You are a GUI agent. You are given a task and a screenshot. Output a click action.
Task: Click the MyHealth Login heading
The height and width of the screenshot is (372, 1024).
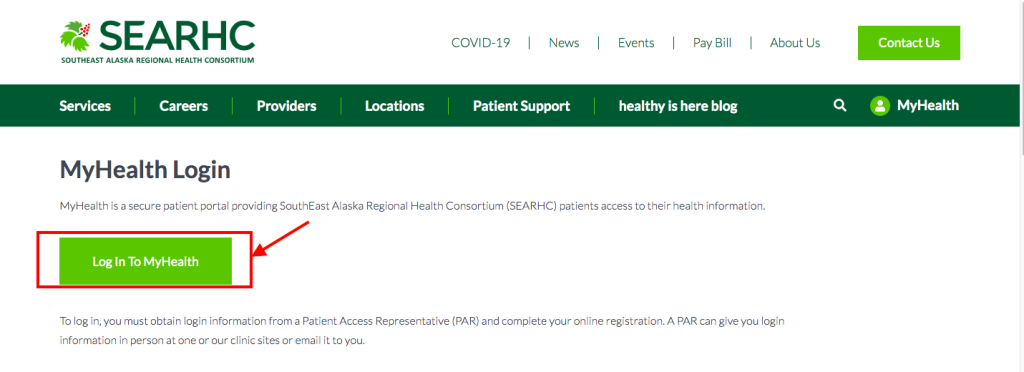pos(145,170)
